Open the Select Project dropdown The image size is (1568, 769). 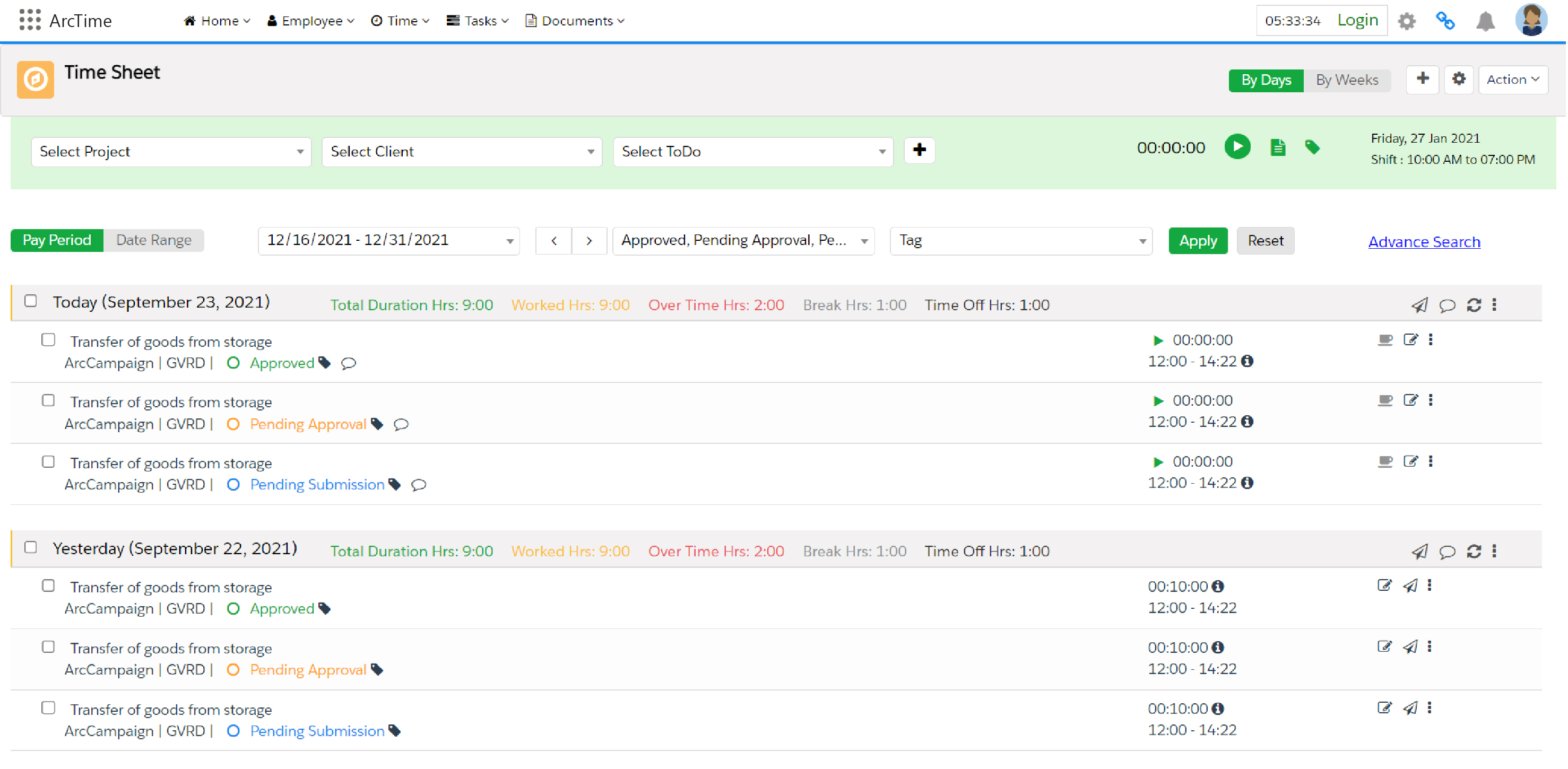[170, 152]
